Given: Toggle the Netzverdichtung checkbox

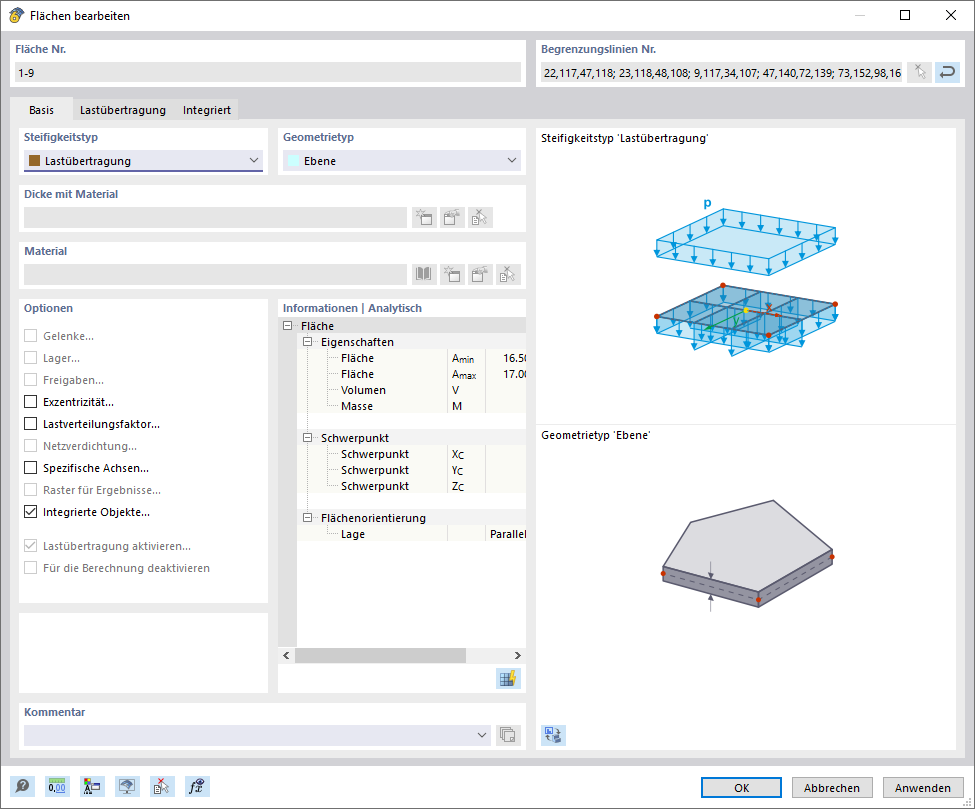Looking at the screenshot, I should (30, 446).
